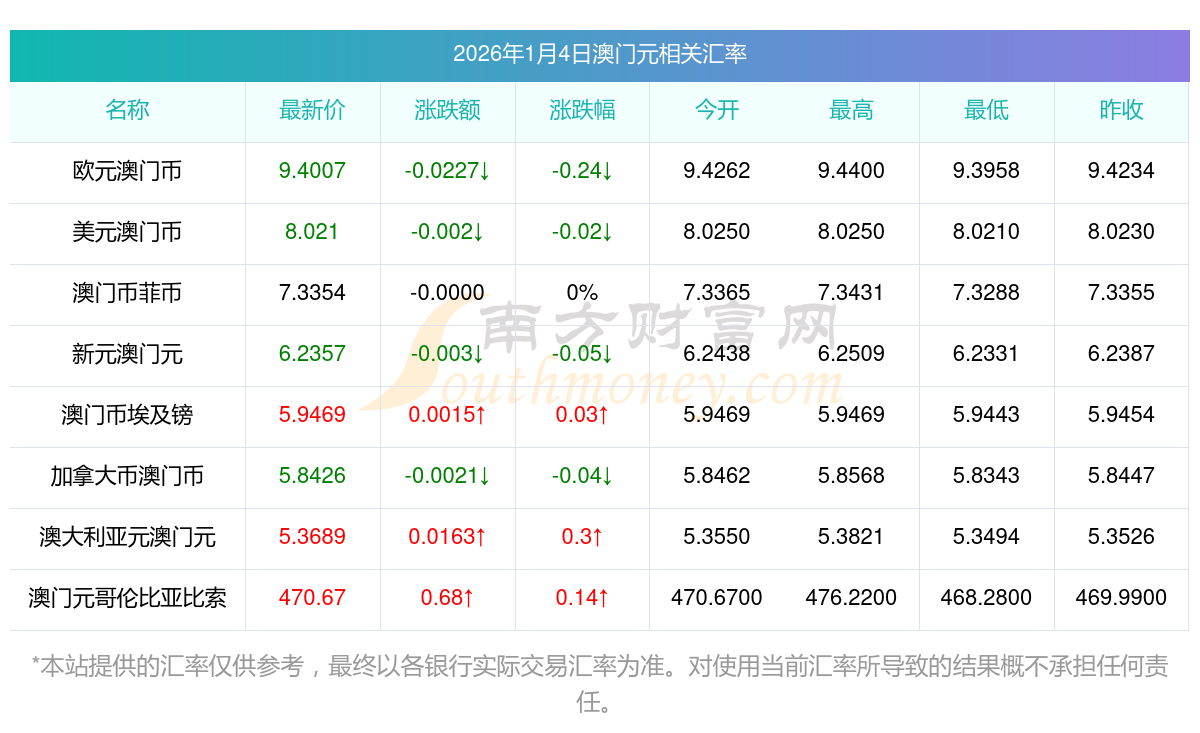Screen dimensions: 1200x733
Task: Click change percent -0.04↓
Action: 582,476
